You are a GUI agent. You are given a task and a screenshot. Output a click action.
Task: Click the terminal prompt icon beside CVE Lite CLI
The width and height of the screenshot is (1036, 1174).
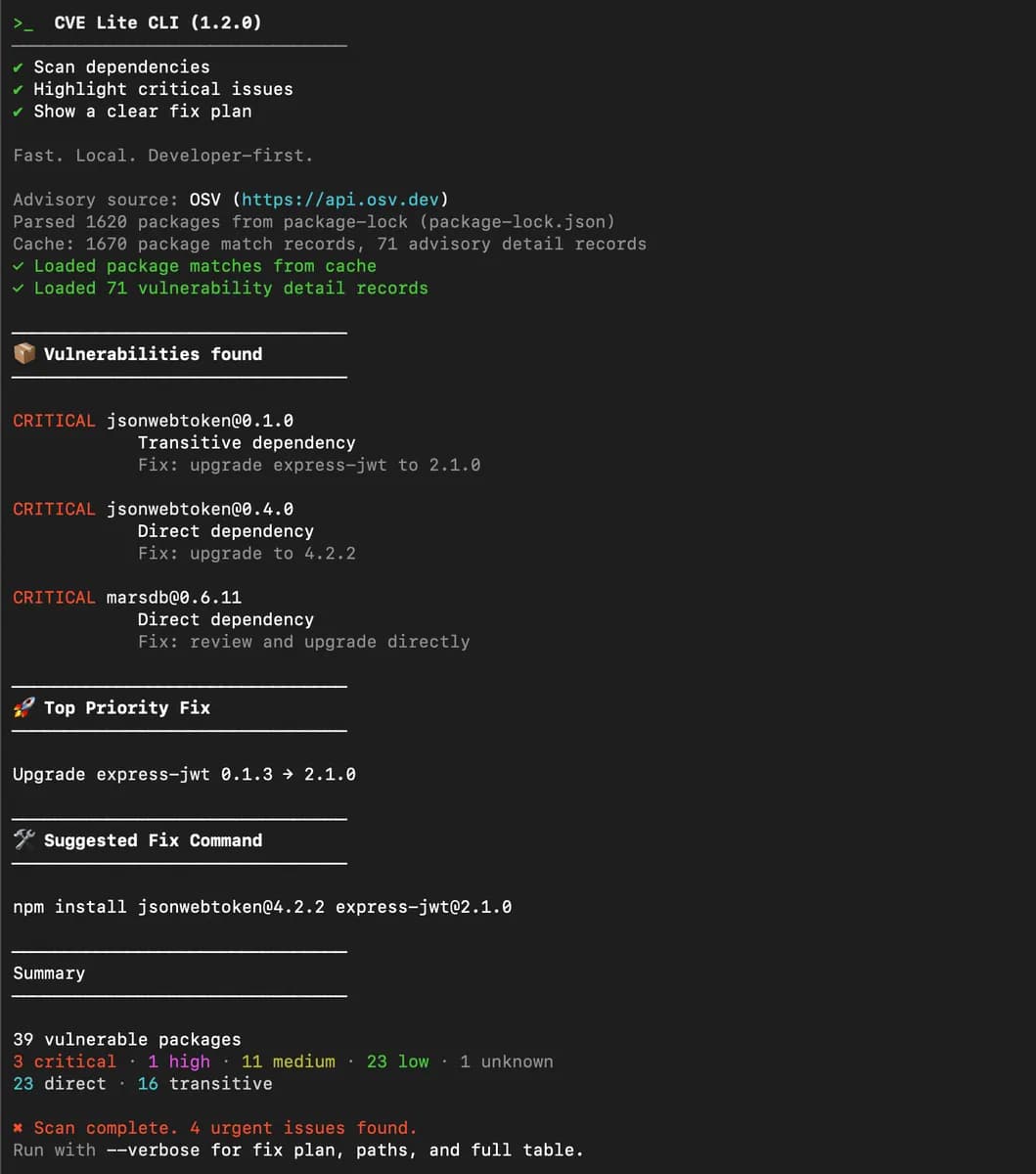(23, 23)
